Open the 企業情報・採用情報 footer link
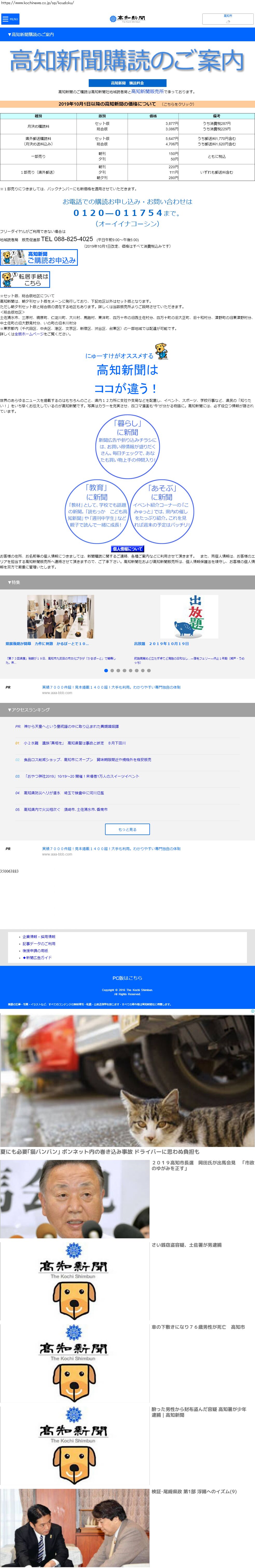This screenshot has height=1568, width=255. click(x=39, y=937)
